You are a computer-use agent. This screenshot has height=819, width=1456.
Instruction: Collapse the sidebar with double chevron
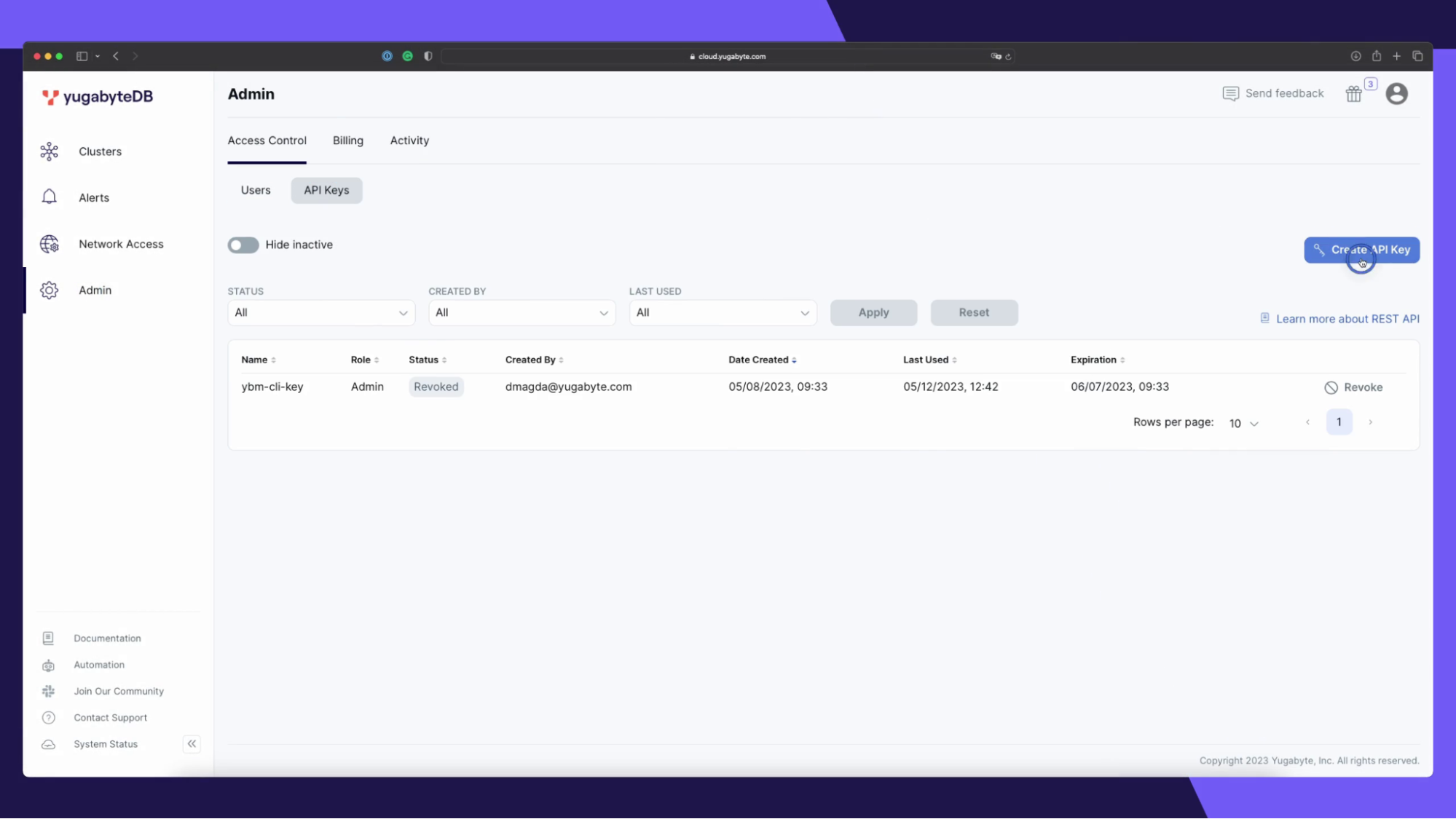click(x=192, y=743)
